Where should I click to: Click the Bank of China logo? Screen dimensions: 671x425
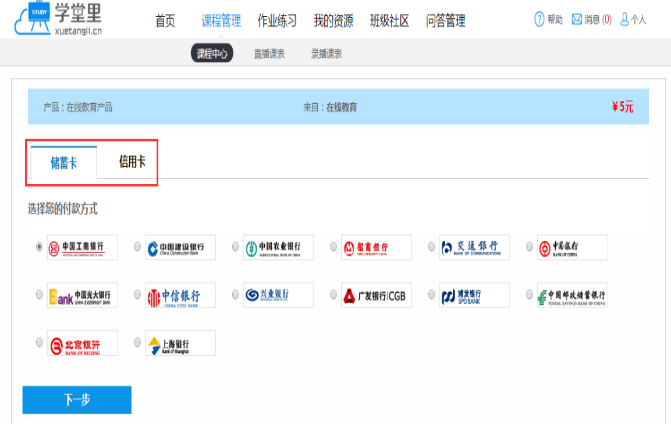(x=572, y=247)
